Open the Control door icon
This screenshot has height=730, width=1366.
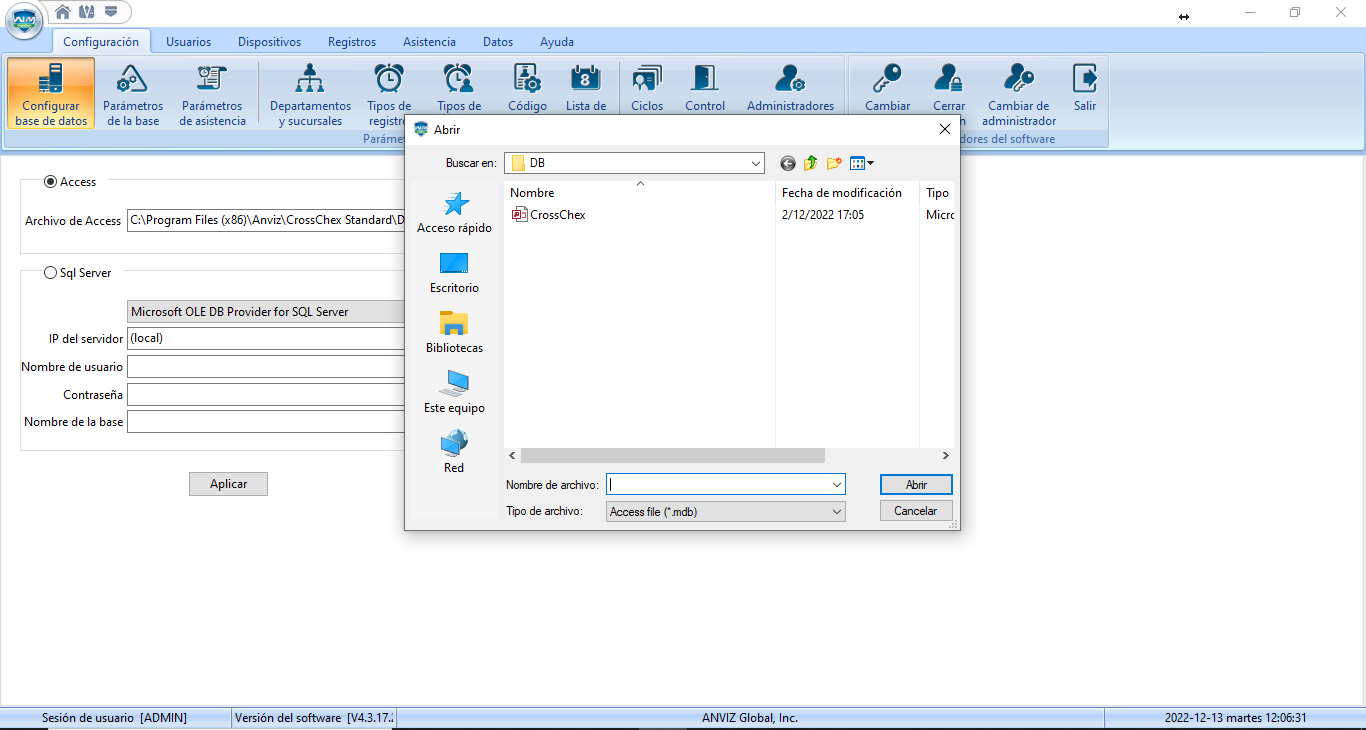click(705, 78)
